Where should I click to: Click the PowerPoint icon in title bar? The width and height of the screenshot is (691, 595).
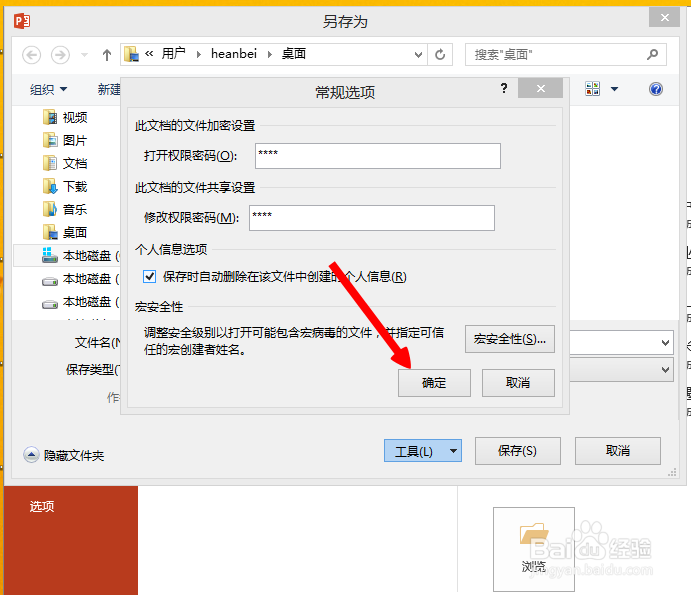click(22, 21)
